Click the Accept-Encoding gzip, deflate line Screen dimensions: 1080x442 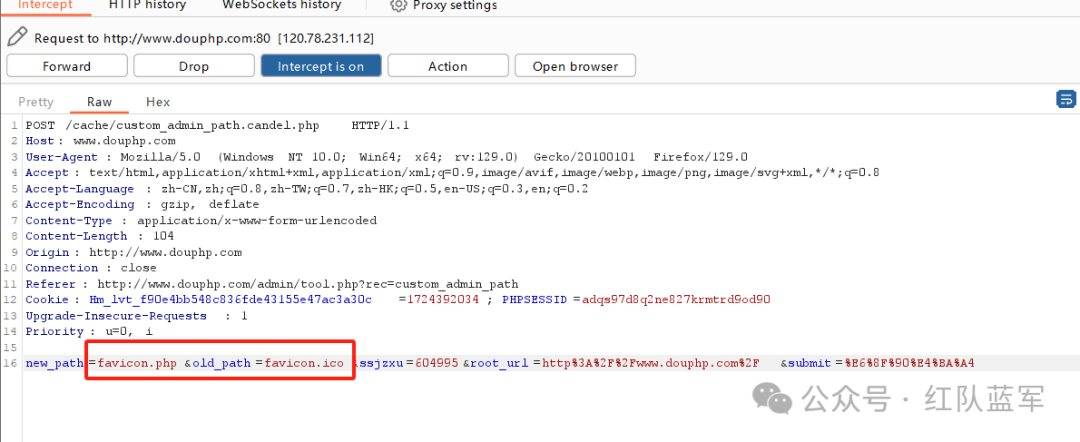[x=143, y=204]
